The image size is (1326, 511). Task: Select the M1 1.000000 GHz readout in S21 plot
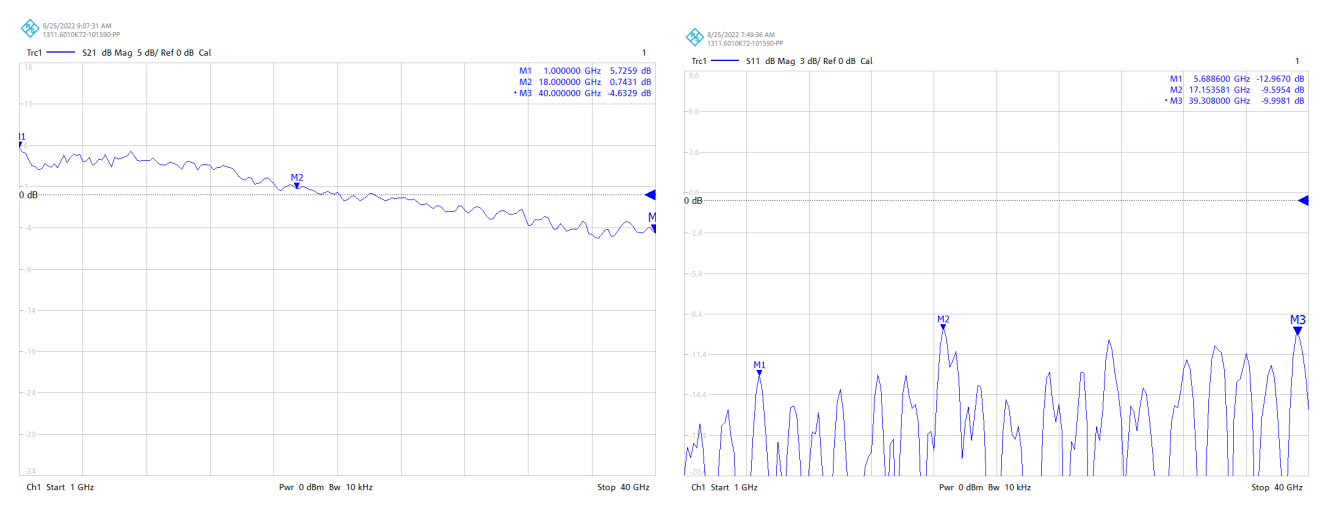pyautogui.click(x=585, y=69)
